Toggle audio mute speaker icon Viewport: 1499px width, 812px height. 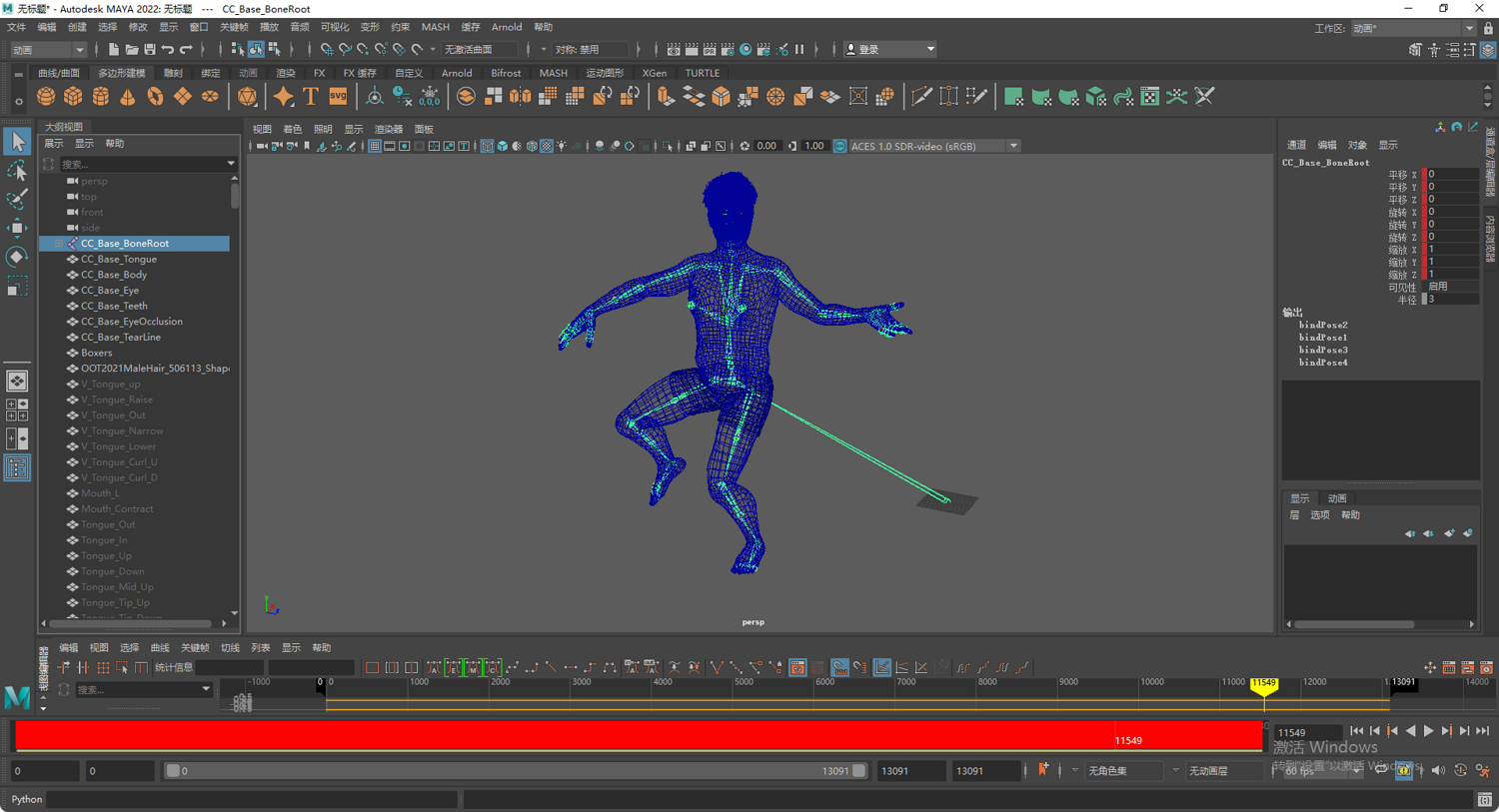pyautogui.click(x=1438, y=771)
